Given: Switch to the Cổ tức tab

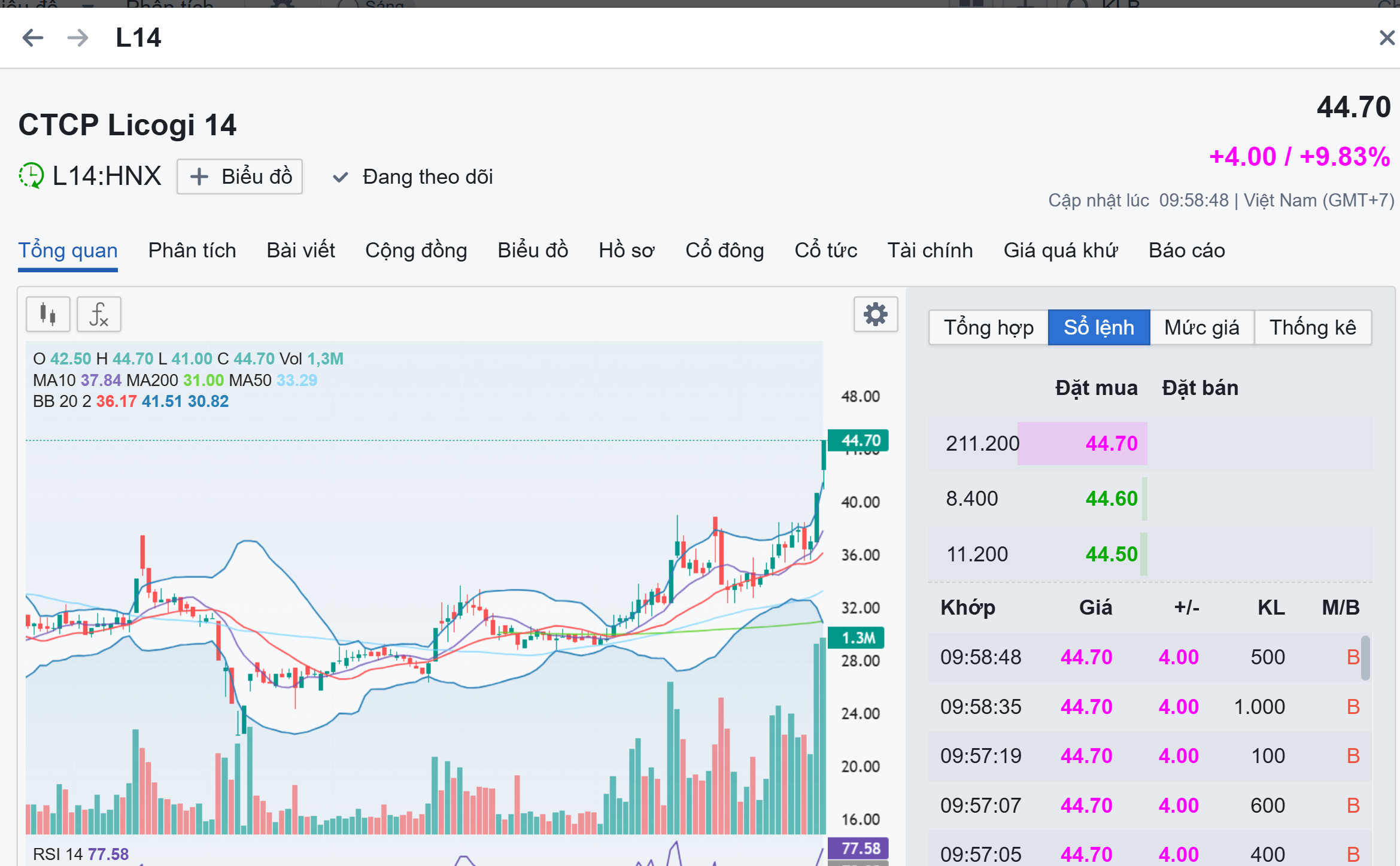Looking at the screenshot, I should click(x=825, y=250).
